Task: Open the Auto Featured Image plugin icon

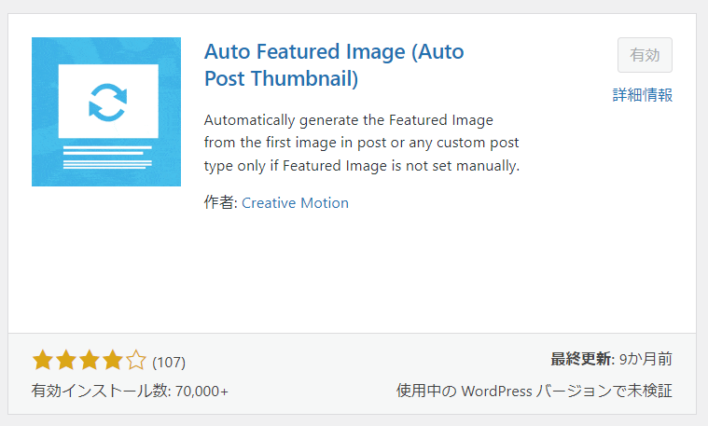Action: [106, 112]
